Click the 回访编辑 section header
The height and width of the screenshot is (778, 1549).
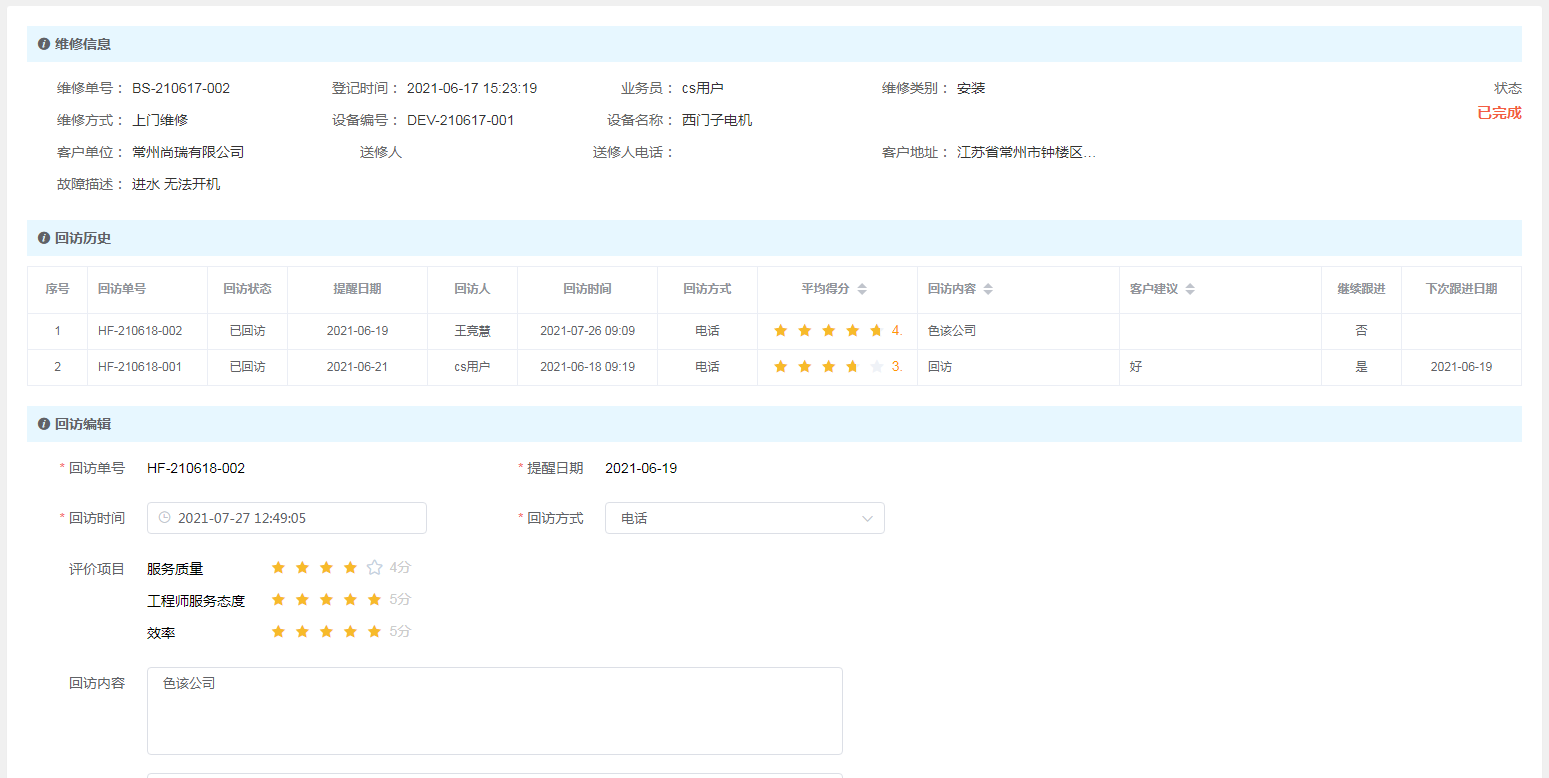83,424
